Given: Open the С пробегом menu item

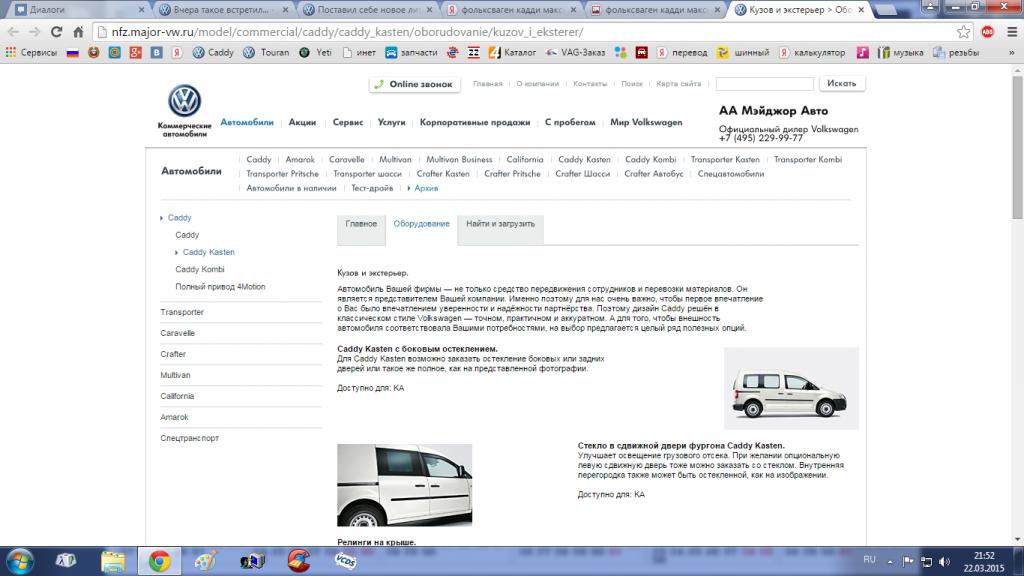Looking at the screenshot, I should (570, 122).
